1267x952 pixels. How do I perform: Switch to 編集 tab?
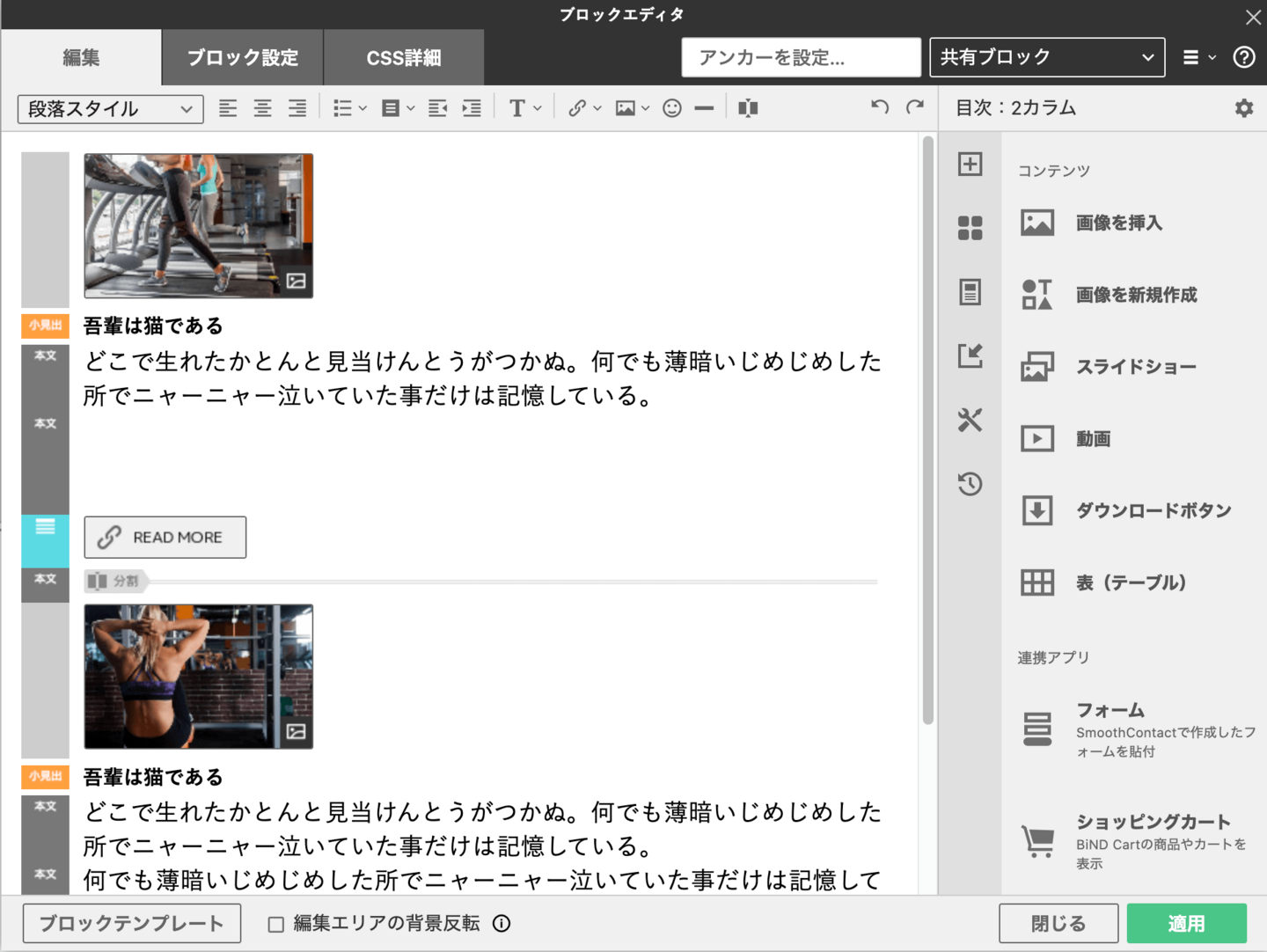[x=81, y=58]
